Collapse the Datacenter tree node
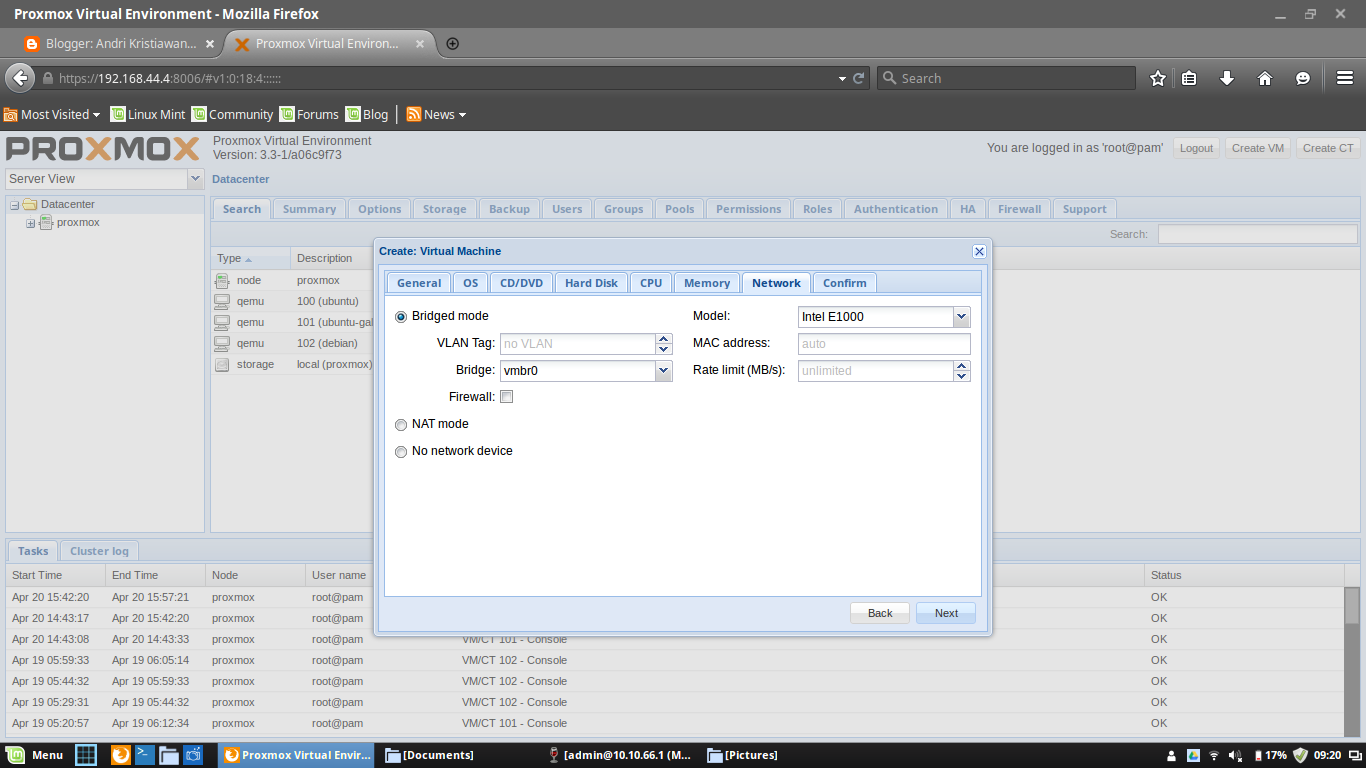 coord(15,205)
